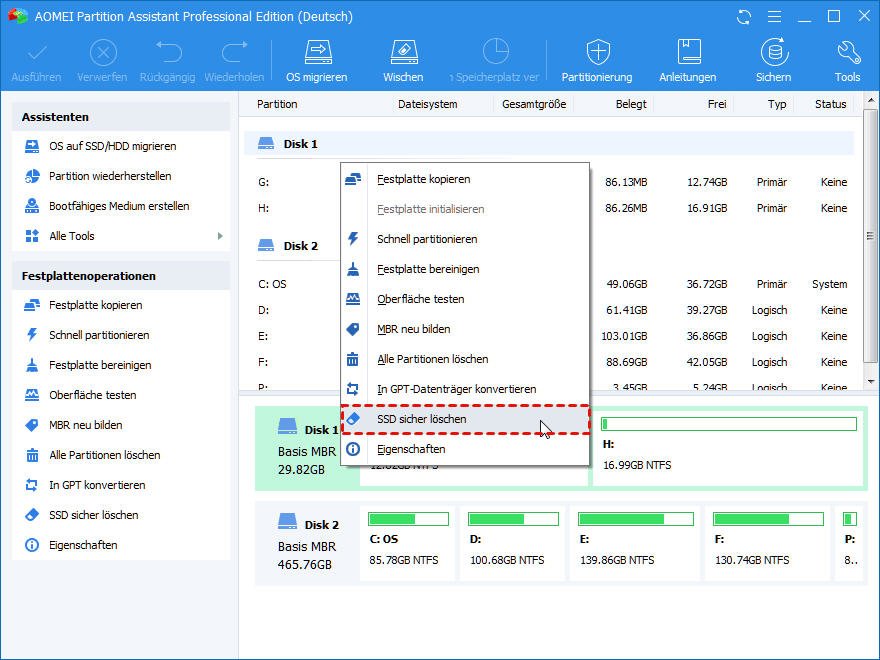Image resolution: width=880 pixels, height=660 pixels.
Task: Launch Bootfähiges Medium erstellen
Action: click(121, 206)
